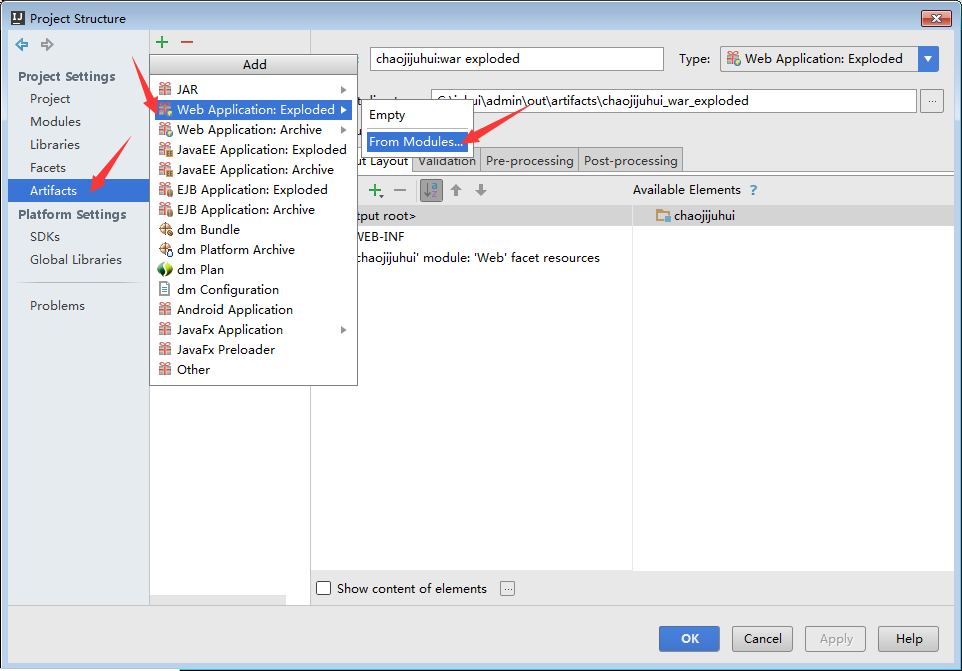Click the green plus in Output Layout toolbar
This screenshot has width=962, height=671.
click(375, 190)
